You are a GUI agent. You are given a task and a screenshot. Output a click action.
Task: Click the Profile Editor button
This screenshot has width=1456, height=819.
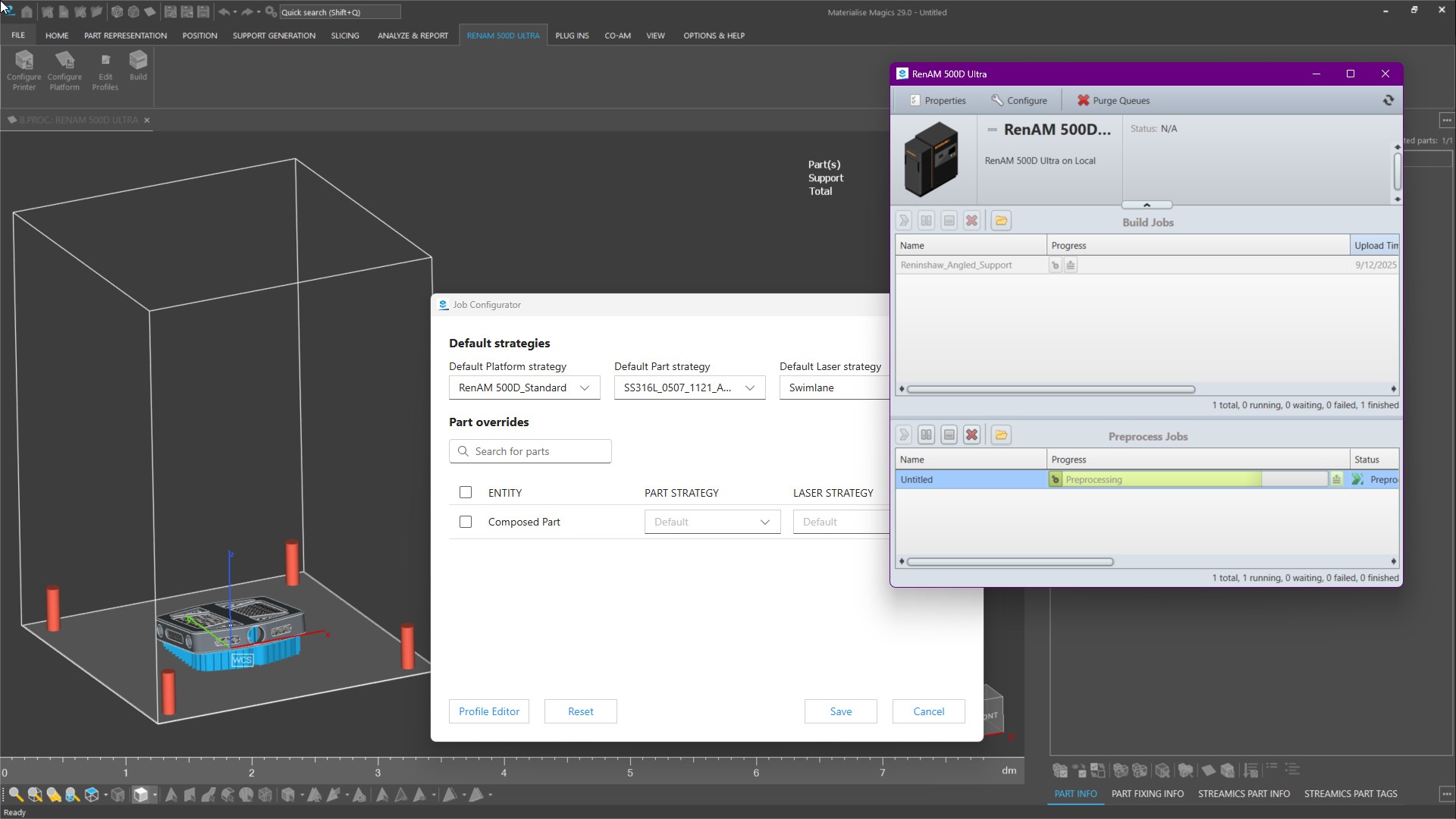point(488,711)
